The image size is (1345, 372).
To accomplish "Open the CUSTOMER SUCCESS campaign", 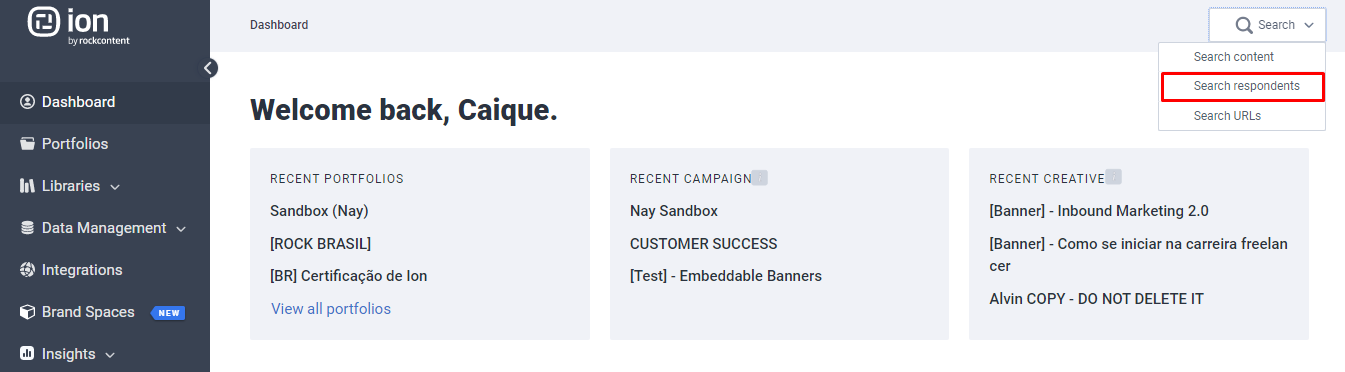I will point(703,244).
